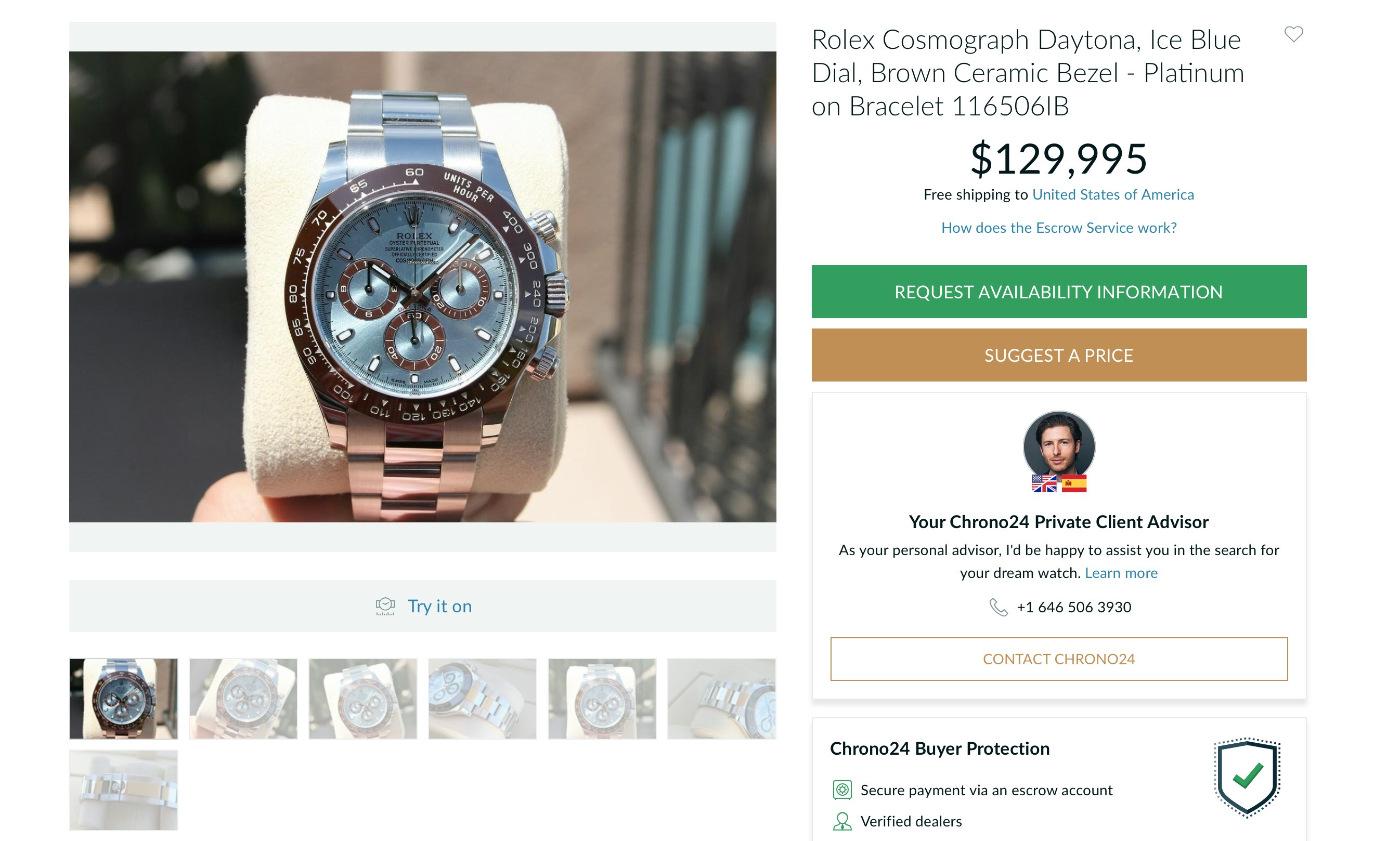Select the second watch thumbnail
The width and height of the screenshot is (1400, 841).
[243, 698]
